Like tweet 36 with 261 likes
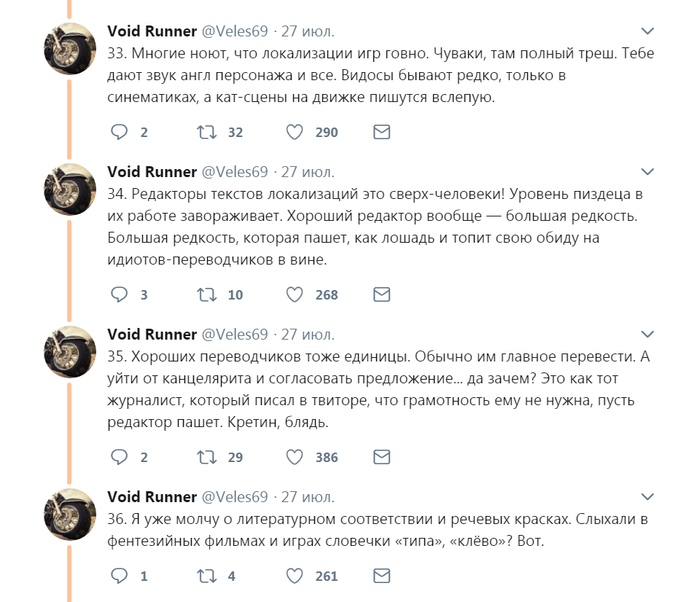The image size is (700, 602). pyautogui.click(x=295, y=576)
